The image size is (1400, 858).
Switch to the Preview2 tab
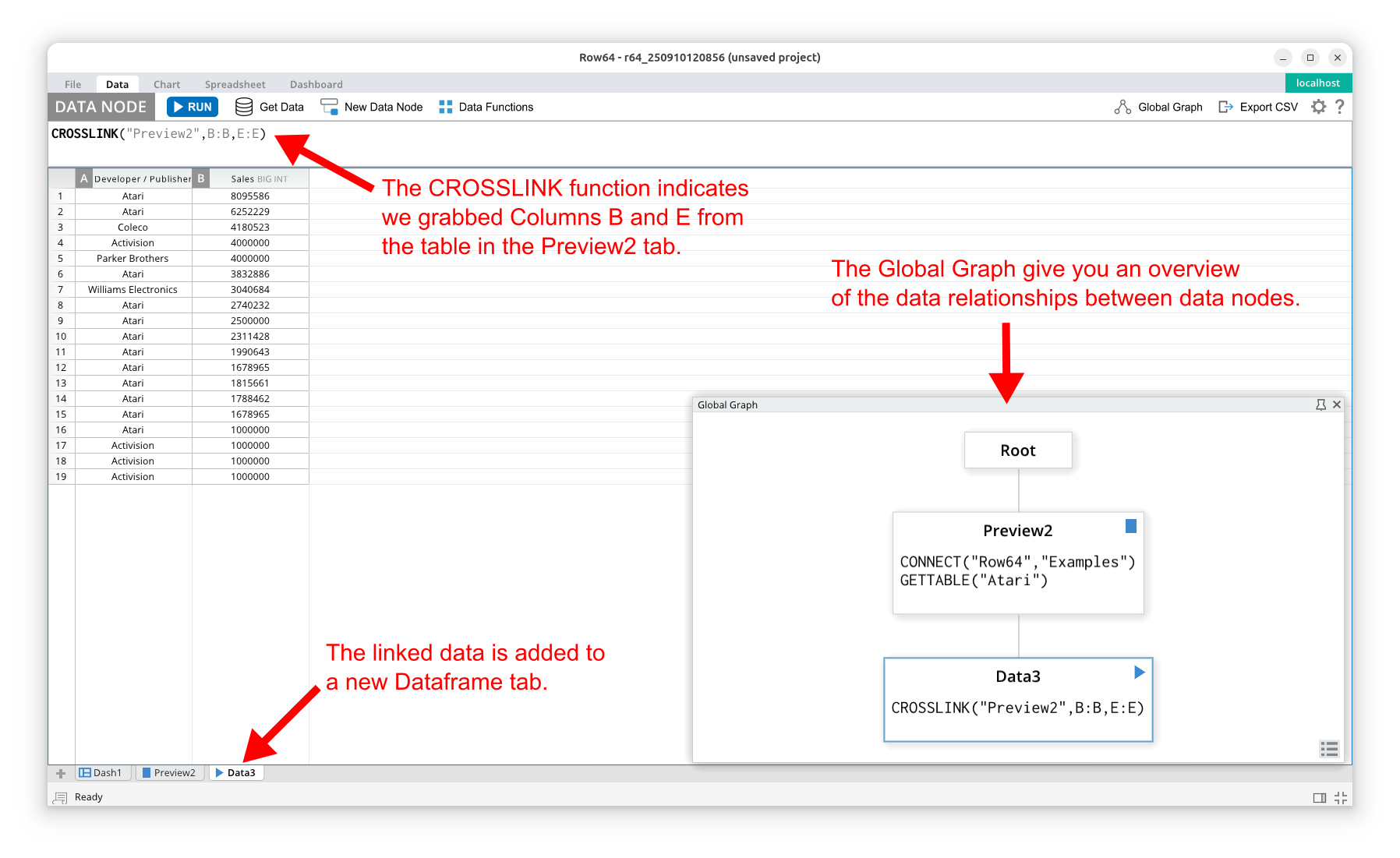pos(169,773)
